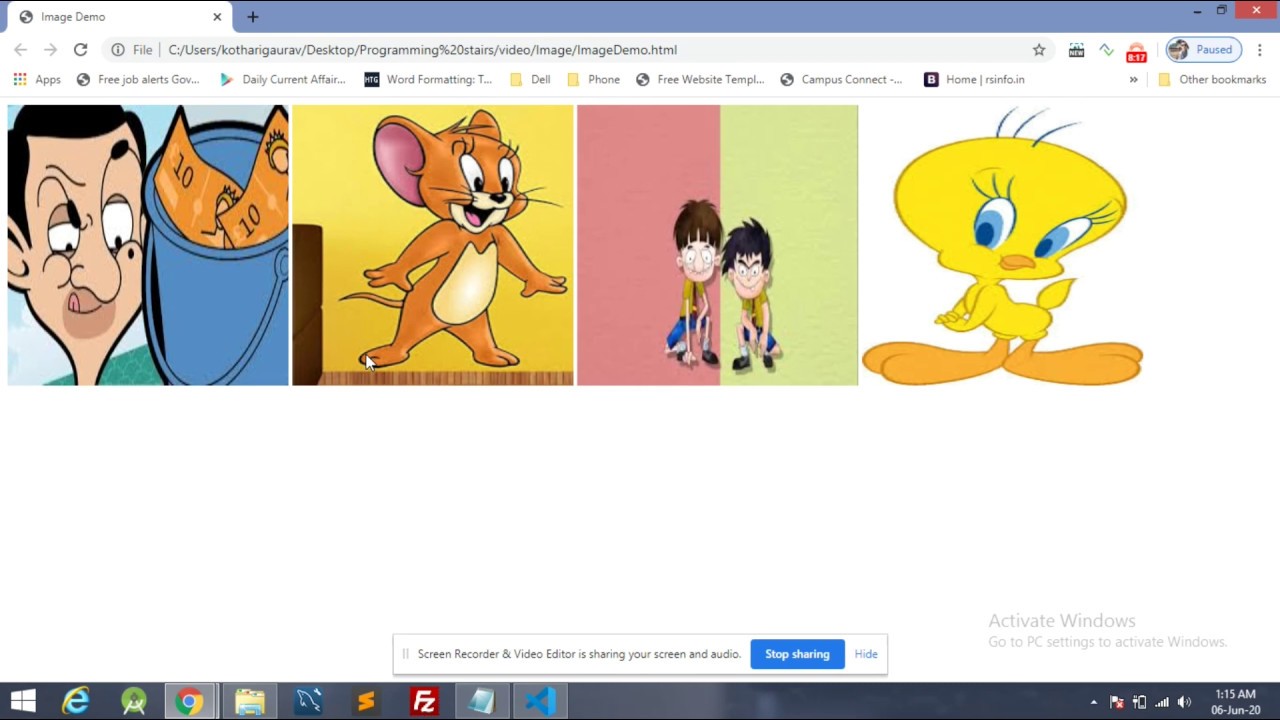The height and width of the screenshot is (720, 1280).
Task: Go back using the back arrow
Action: coord(20,49)
